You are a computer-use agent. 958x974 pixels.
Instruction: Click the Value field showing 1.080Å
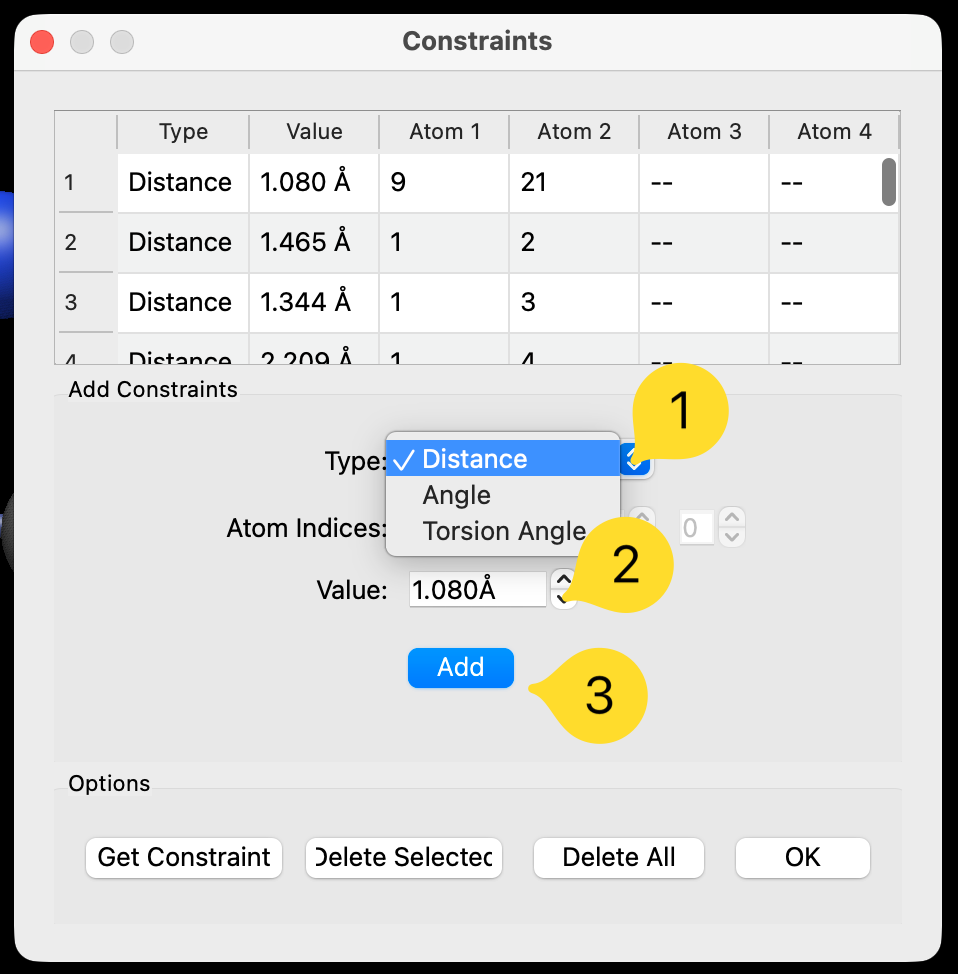[x=477, y=590]
